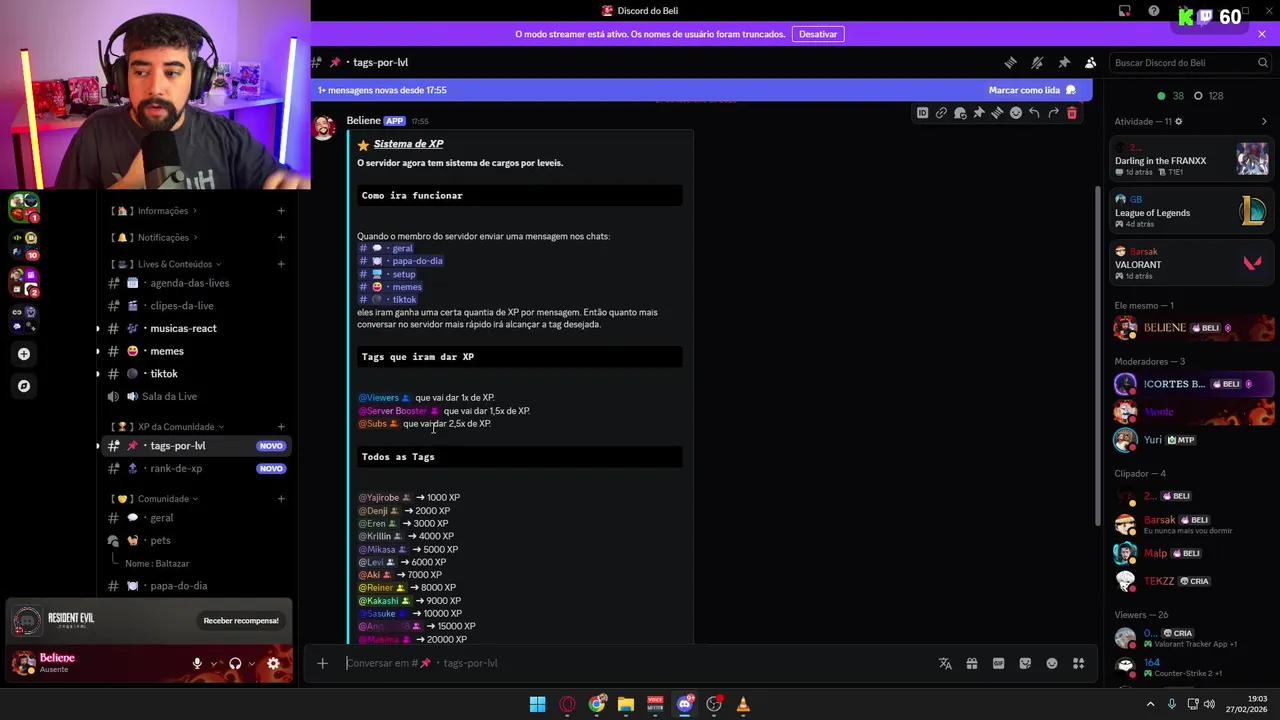The height and width of the screenshot is (720, 1280).
Task: Open File Explorer from Windows taskbar
Action: (x=626, y=704)
